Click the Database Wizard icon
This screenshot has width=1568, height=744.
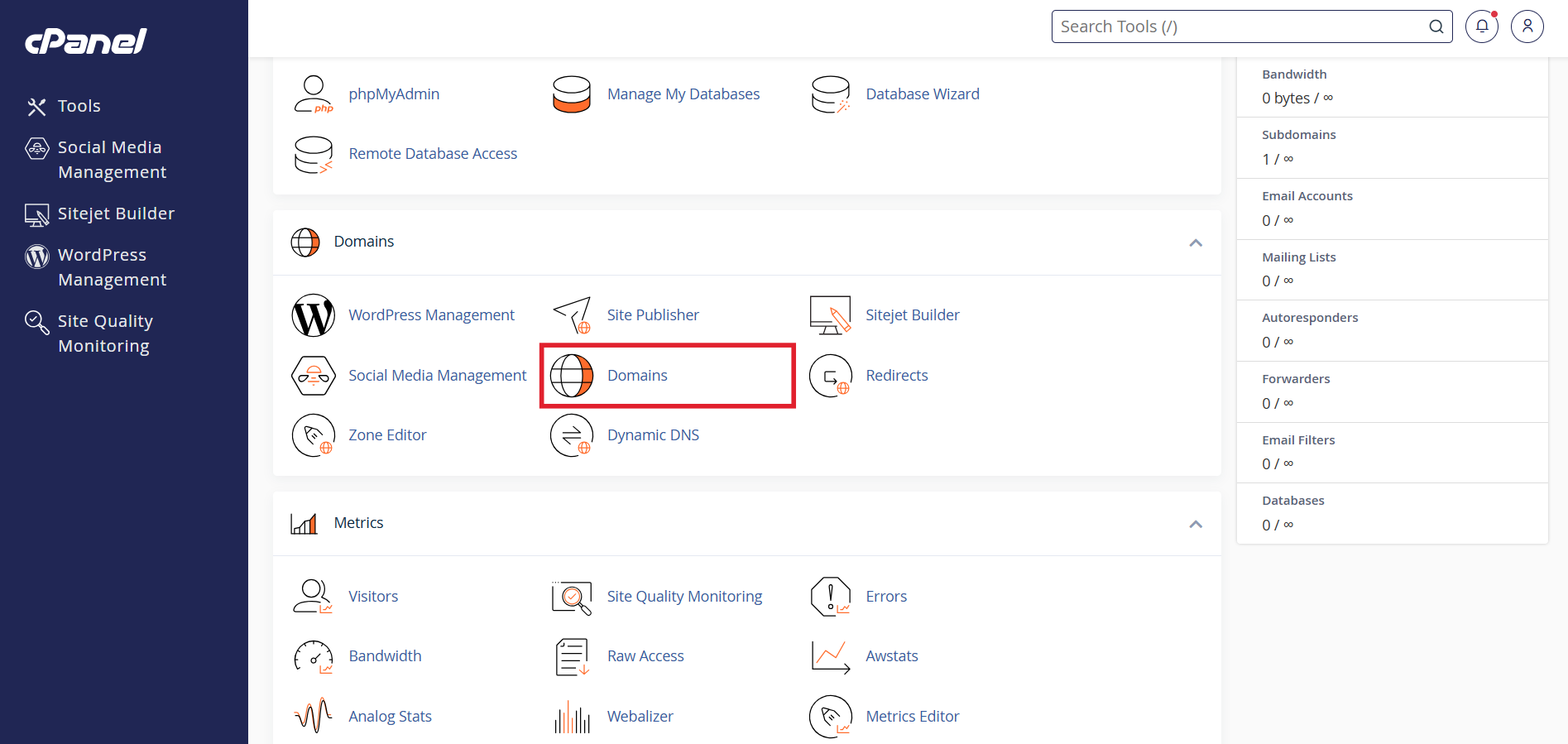tap(831, 94)
